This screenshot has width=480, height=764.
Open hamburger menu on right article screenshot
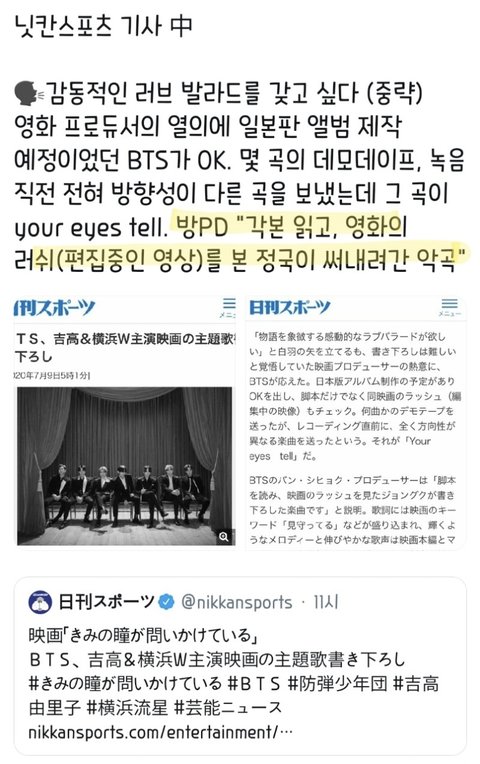[449, 306]
